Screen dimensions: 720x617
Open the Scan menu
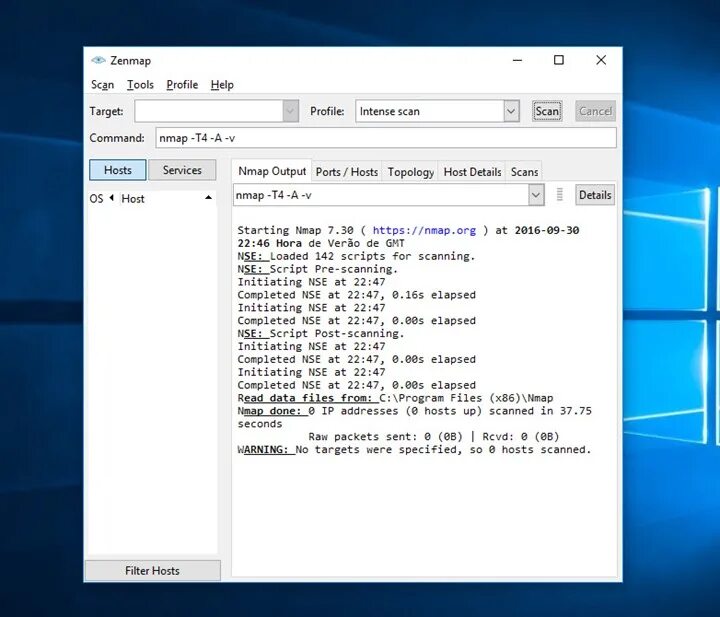pos(102,85)
